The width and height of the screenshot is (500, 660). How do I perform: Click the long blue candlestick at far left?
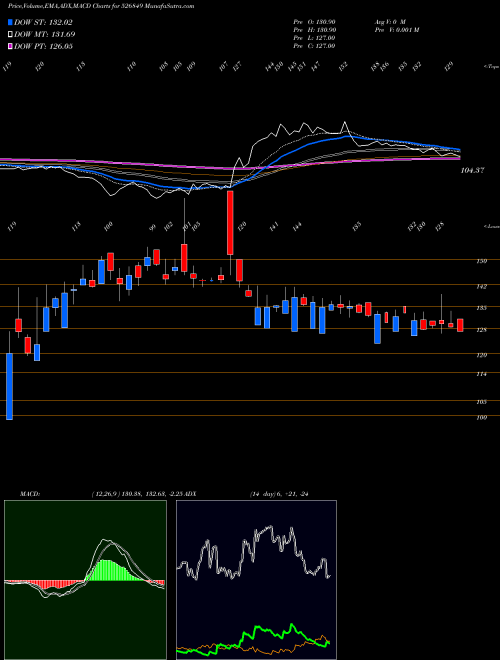click(9, 386)
